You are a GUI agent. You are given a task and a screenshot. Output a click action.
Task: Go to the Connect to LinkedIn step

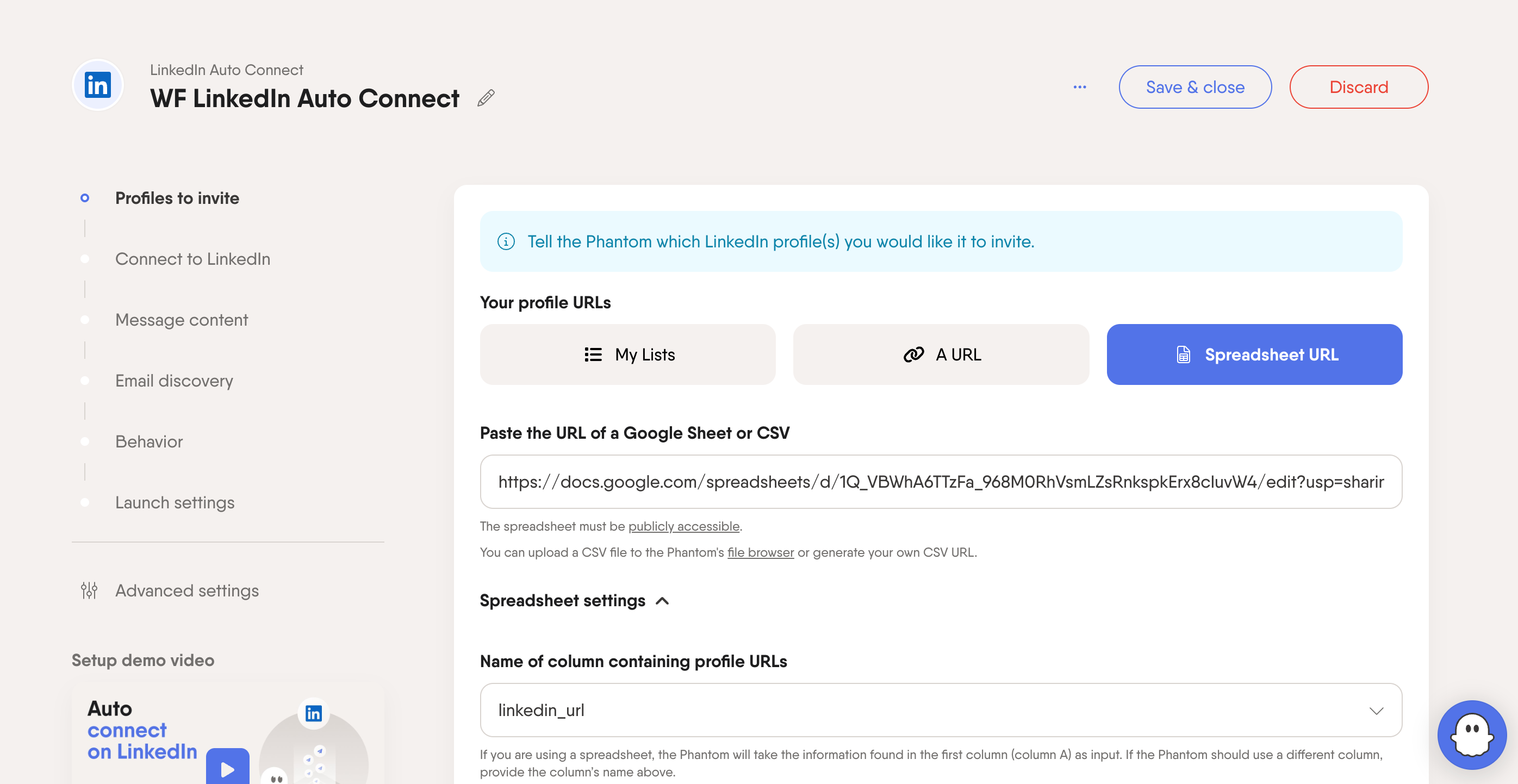(x=192, y=259)
